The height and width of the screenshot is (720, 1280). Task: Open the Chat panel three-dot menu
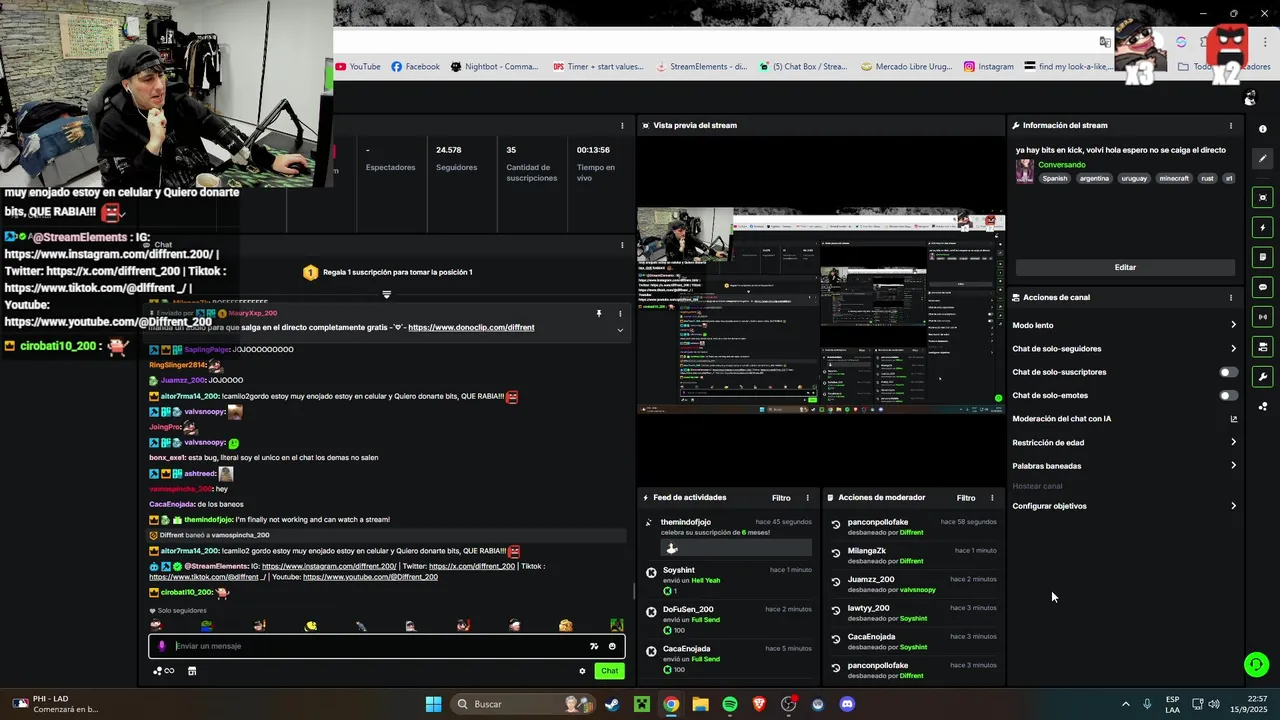tap(623, 245)
